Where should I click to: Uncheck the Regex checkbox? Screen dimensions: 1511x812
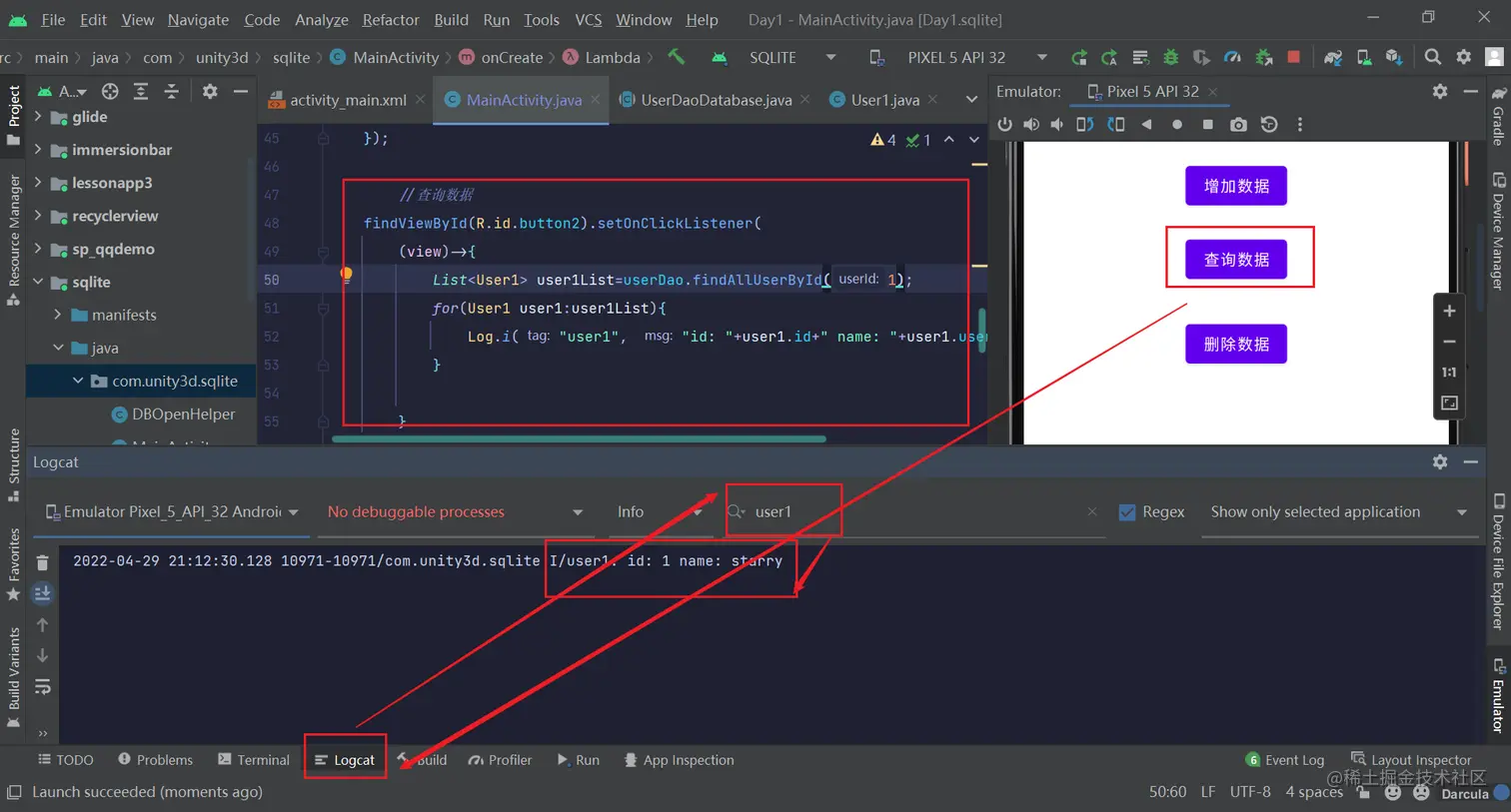tap(1126, 511)
